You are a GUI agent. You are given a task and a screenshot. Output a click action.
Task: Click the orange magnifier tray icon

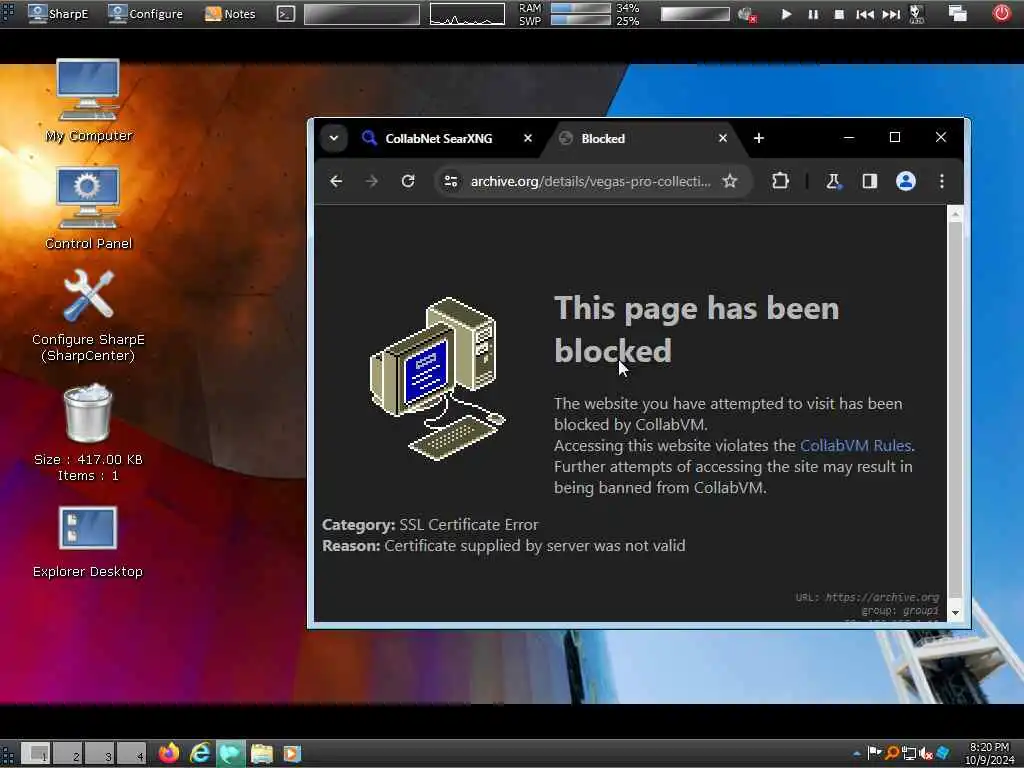(891, 753)
